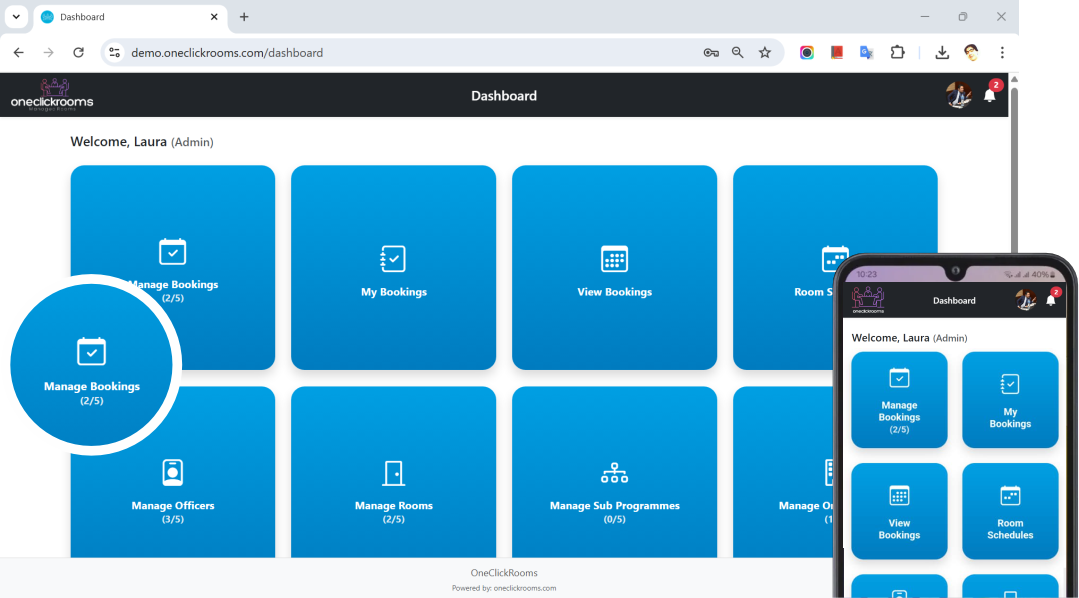Bookmark this page with the star icon
This screenshot has width=1079, height=598.
point(765,53)
